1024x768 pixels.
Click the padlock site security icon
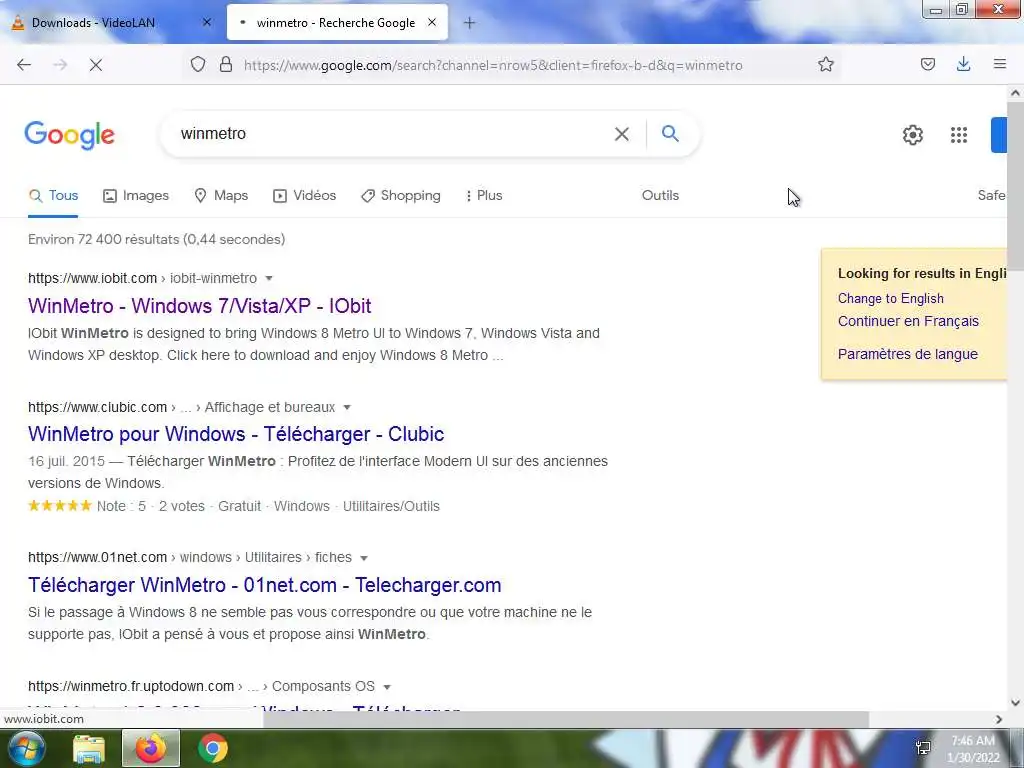point(226,64)
